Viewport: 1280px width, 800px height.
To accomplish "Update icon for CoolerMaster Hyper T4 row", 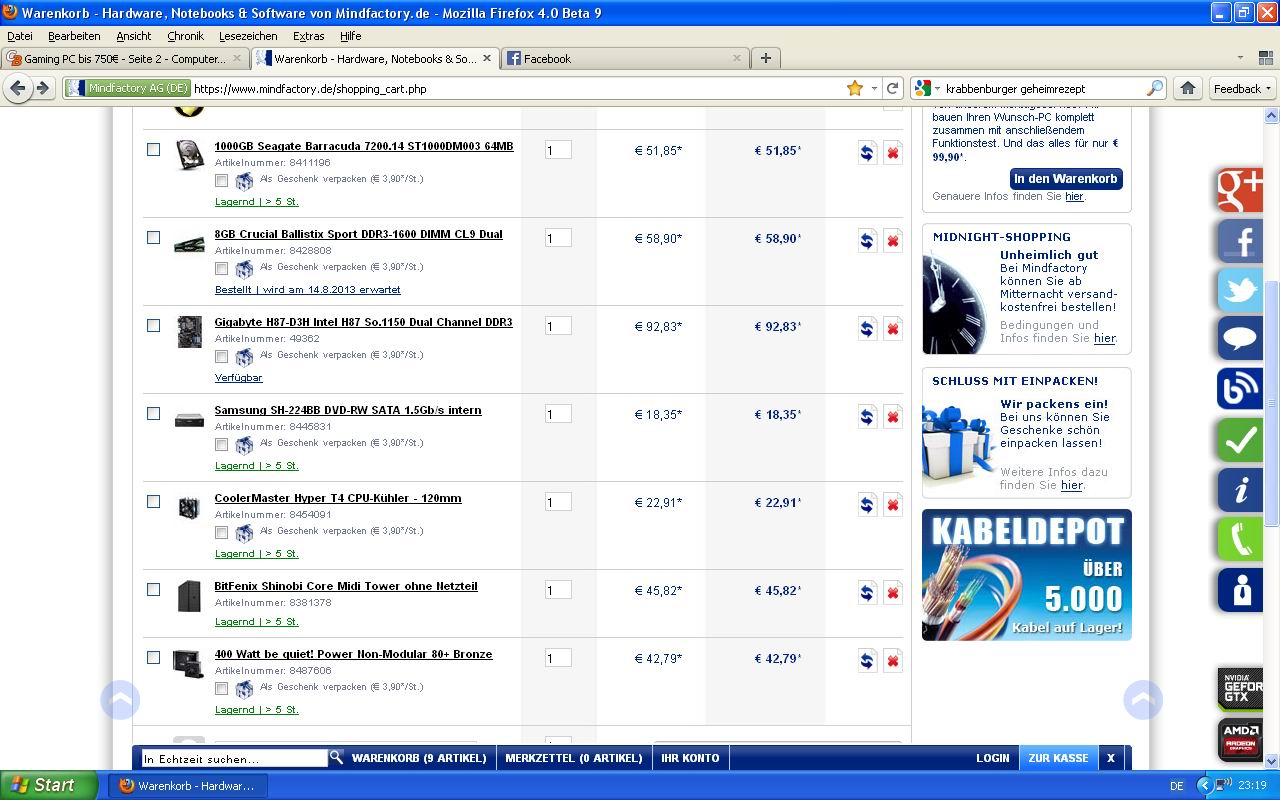I will coord(867,505).
